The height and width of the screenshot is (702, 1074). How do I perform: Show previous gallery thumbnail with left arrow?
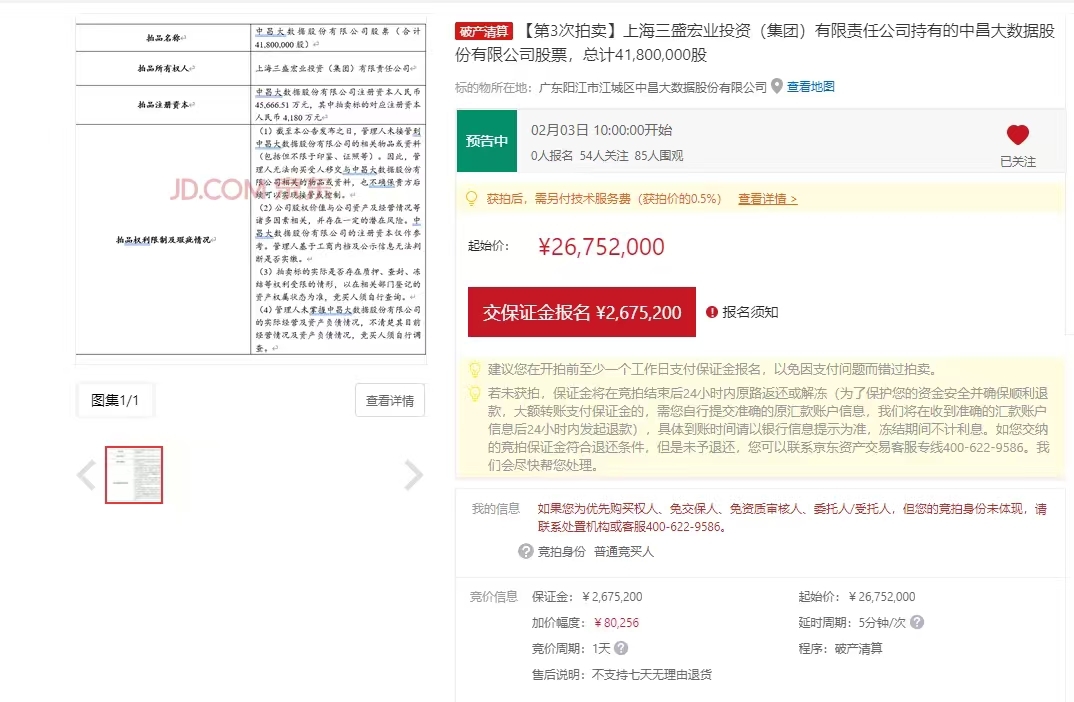click(x=86, y=475)
